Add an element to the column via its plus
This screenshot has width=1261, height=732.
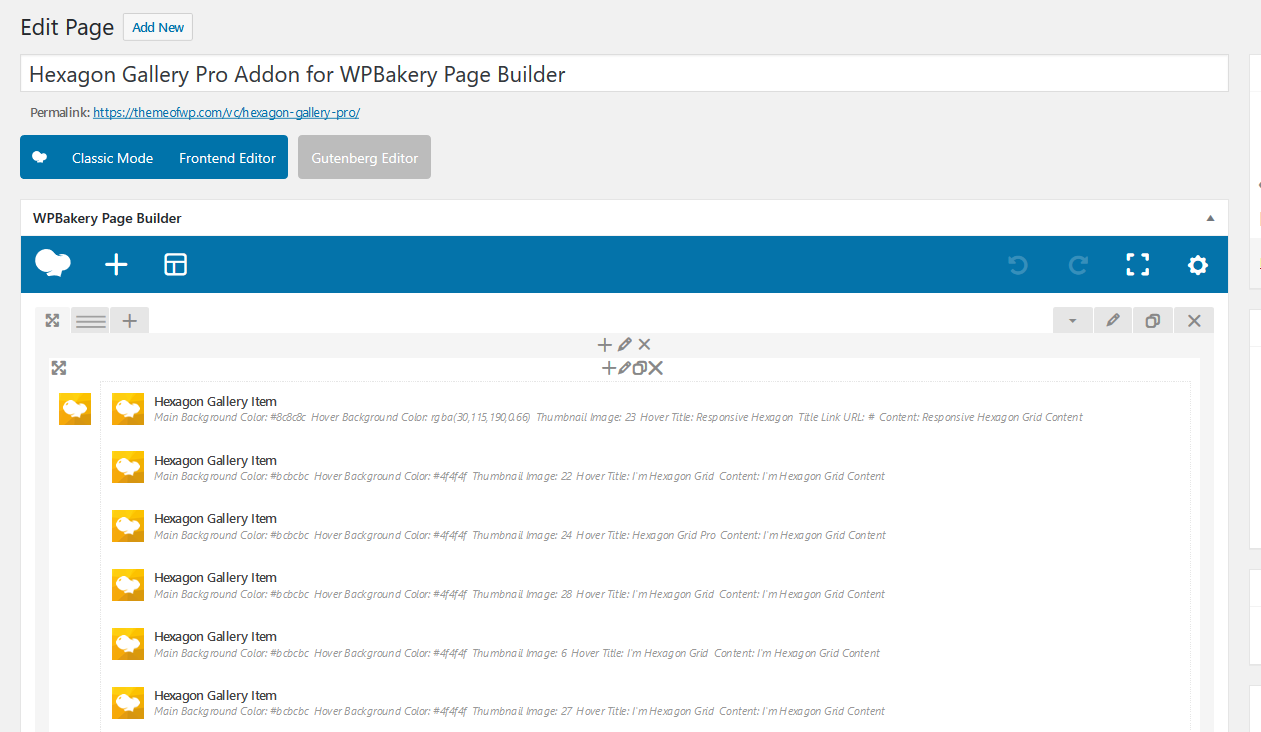pyautogui.click(x=604, y=344)
